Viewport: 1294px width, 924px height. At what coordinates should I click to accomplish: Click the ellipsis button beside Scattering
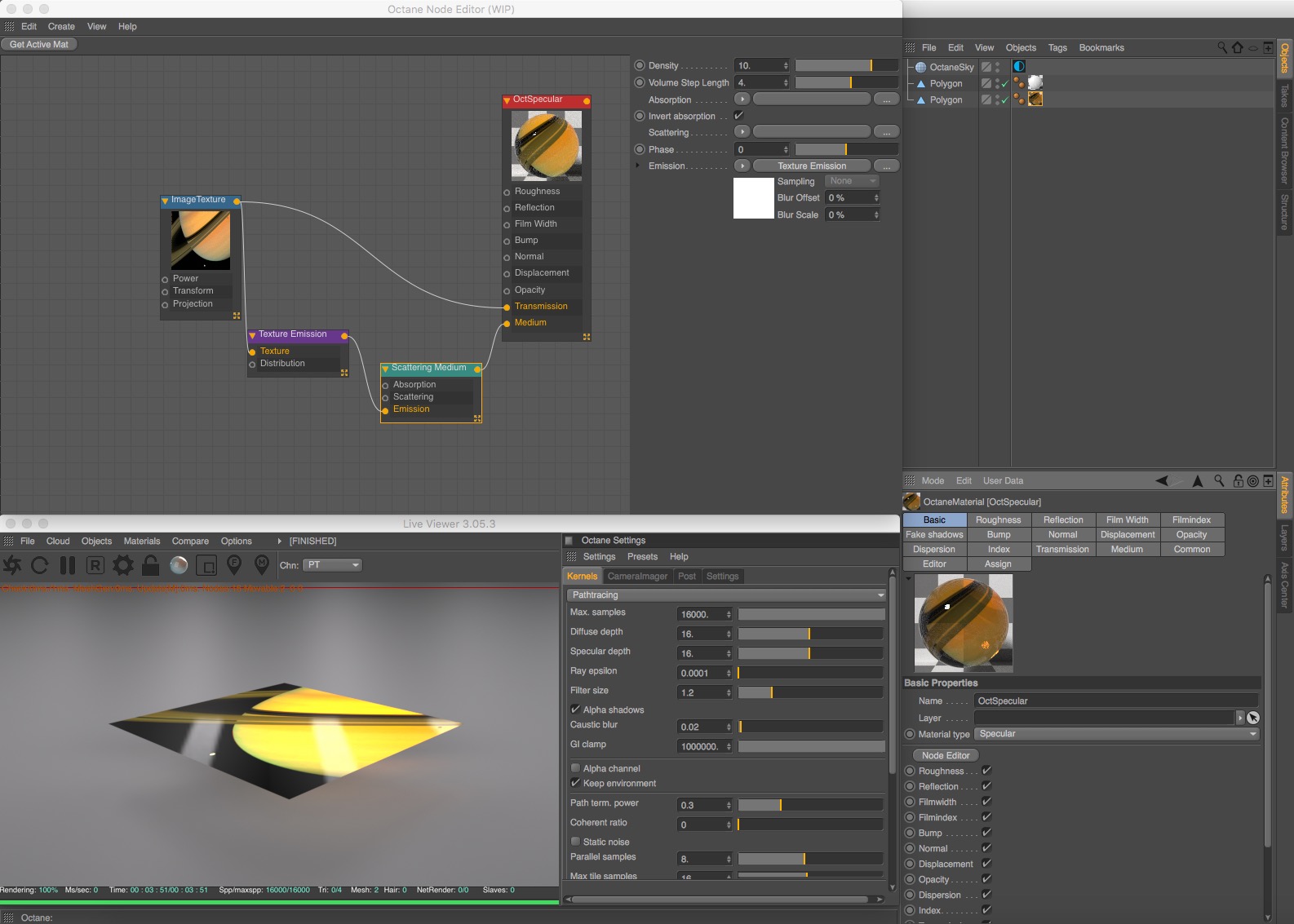[886, 132]
